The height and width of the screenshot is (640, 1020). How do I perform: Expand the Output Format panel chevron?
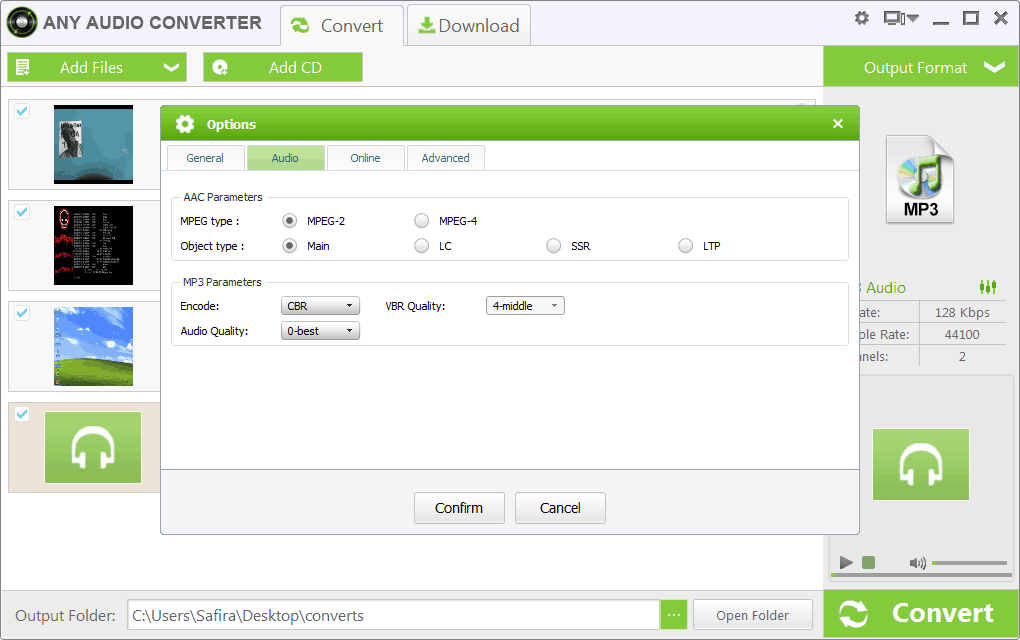[994, 67]
